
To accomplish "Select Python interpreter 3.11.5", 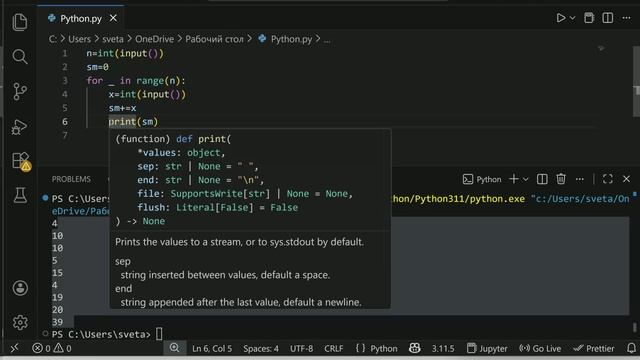I will pyautogui.click(x=443, y=349).
